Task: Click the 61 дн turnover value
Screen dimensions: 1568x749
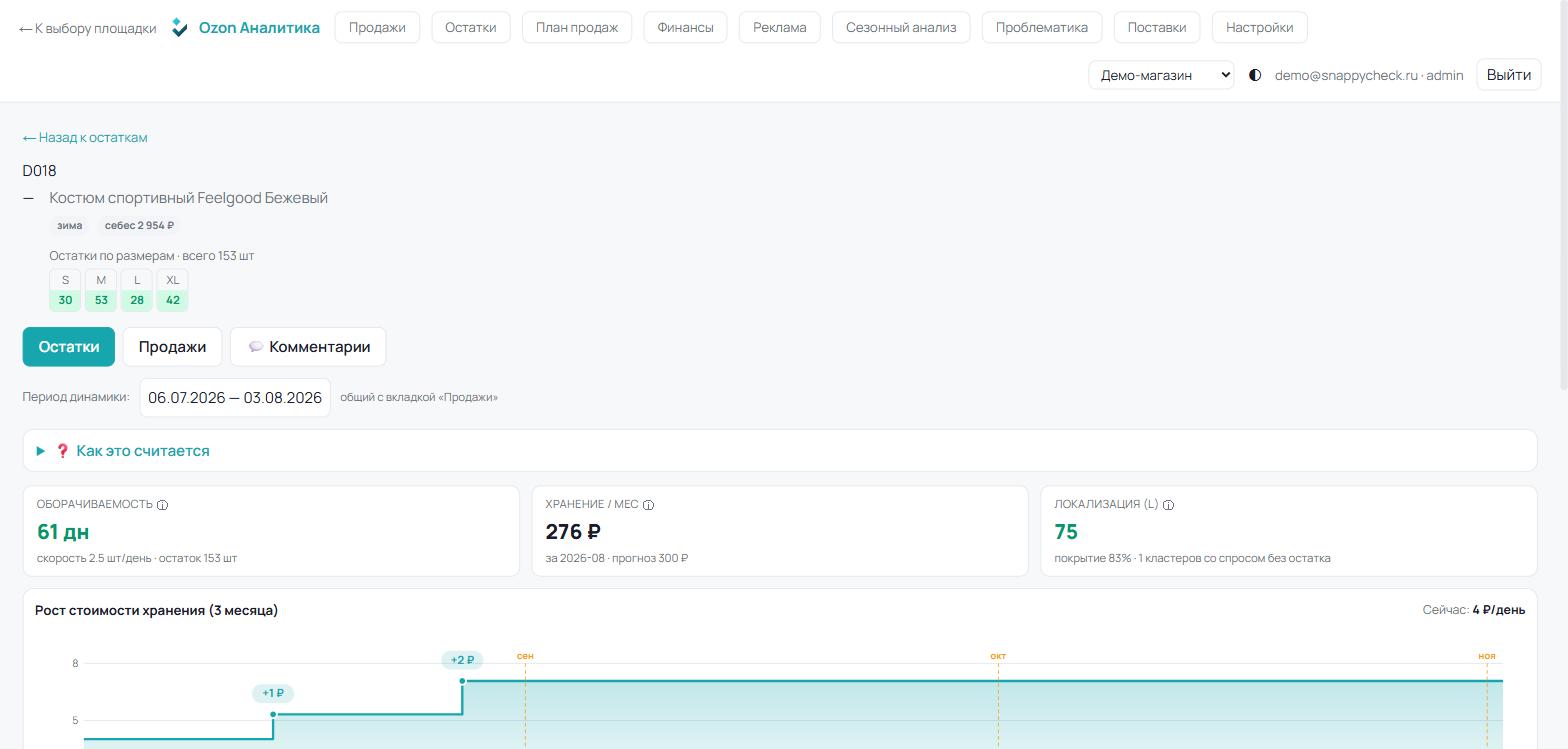Action: pos(63,532)
